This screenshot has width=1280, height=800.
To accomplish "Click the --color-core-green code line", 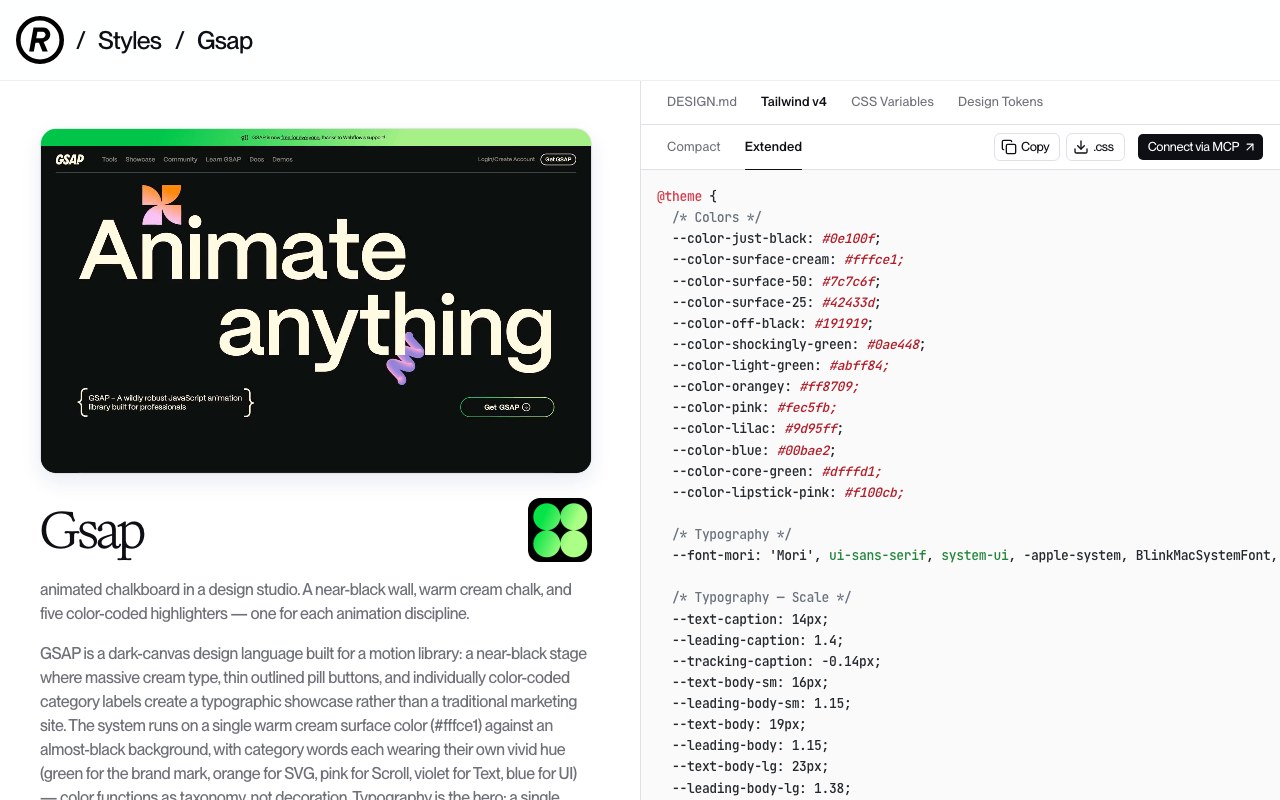I will coord(777,472).
